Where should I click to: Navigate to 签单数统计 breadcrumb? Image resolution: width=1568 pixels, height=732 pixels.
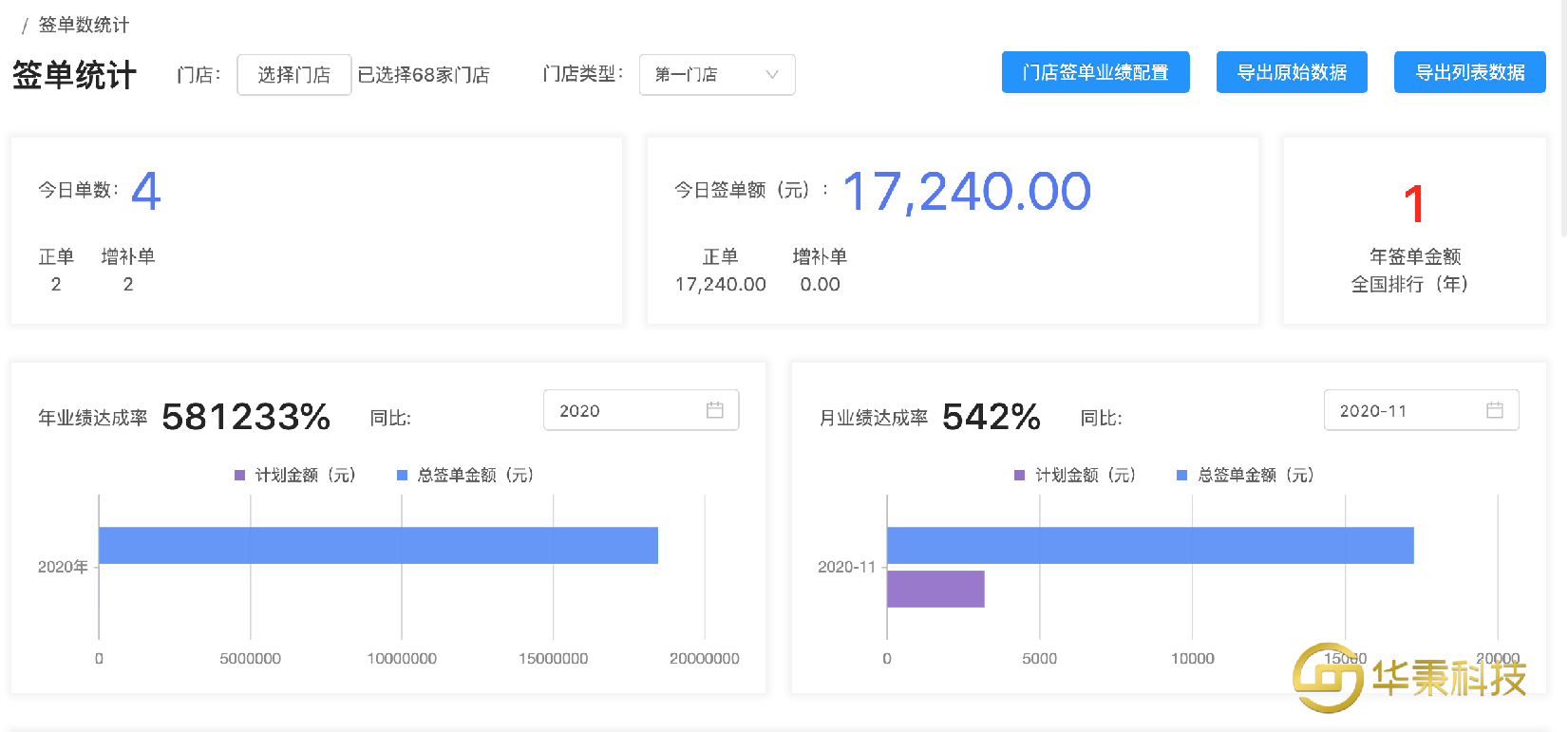(x=84, y=25)
